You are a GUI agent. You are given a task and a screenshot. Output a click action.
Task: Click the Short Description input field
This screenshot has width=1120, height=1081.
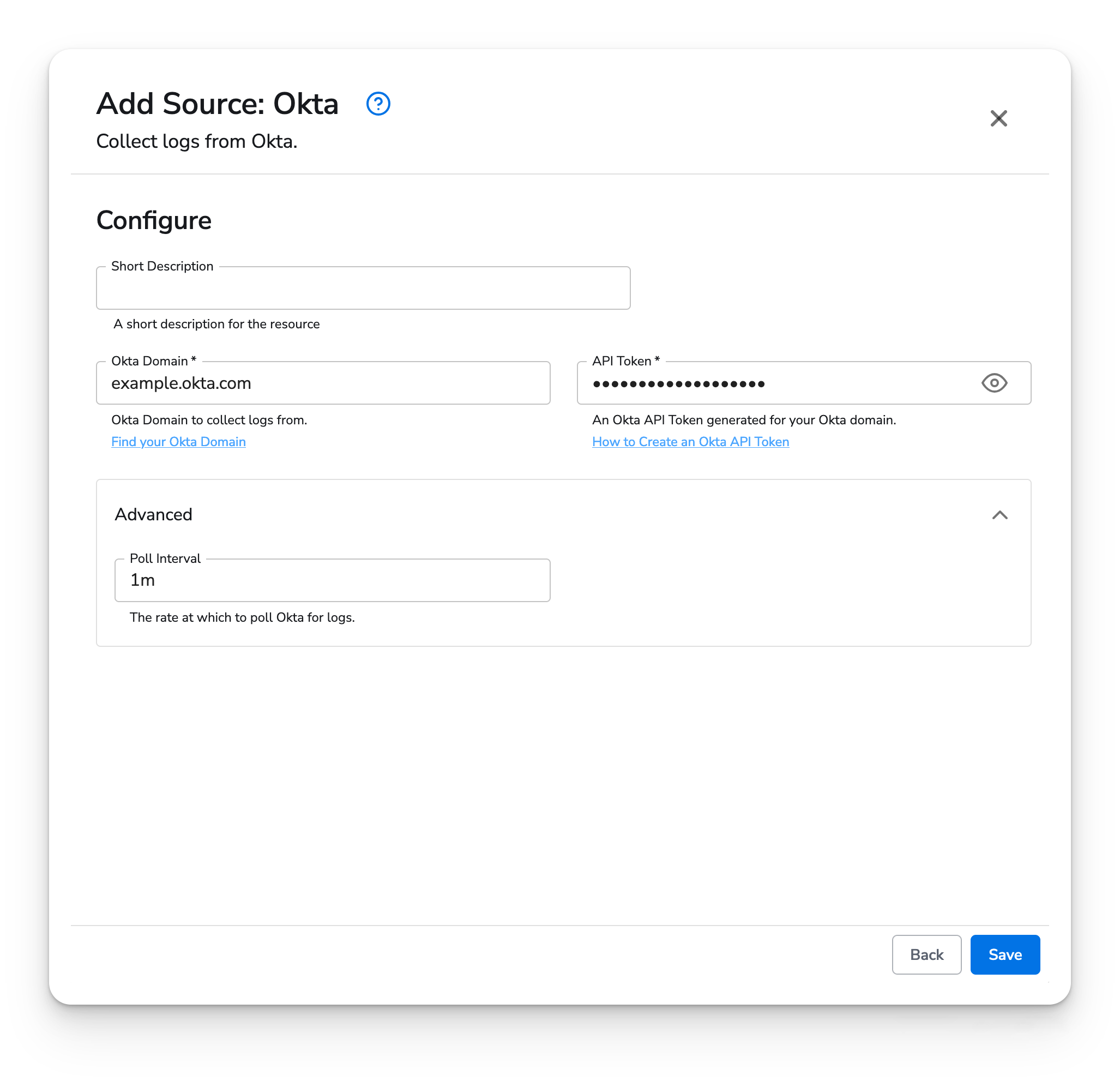(363, 288)
